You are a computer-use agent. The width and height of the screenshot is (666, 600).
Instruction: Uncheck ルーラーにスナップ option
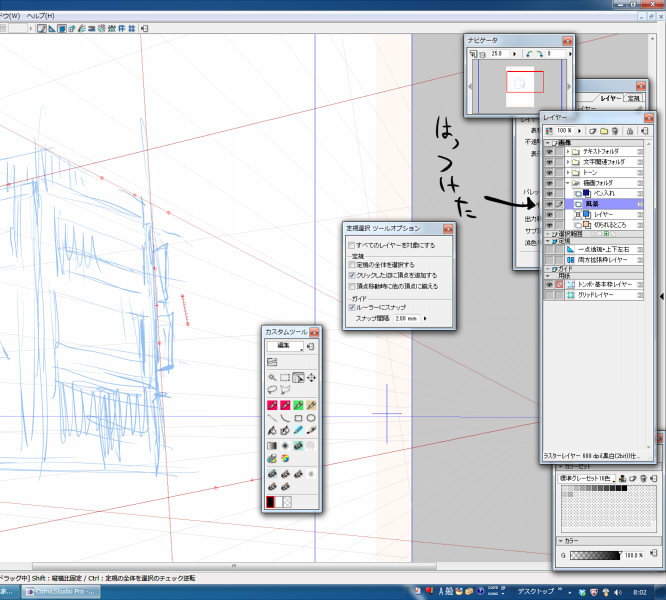coord(351,307)
